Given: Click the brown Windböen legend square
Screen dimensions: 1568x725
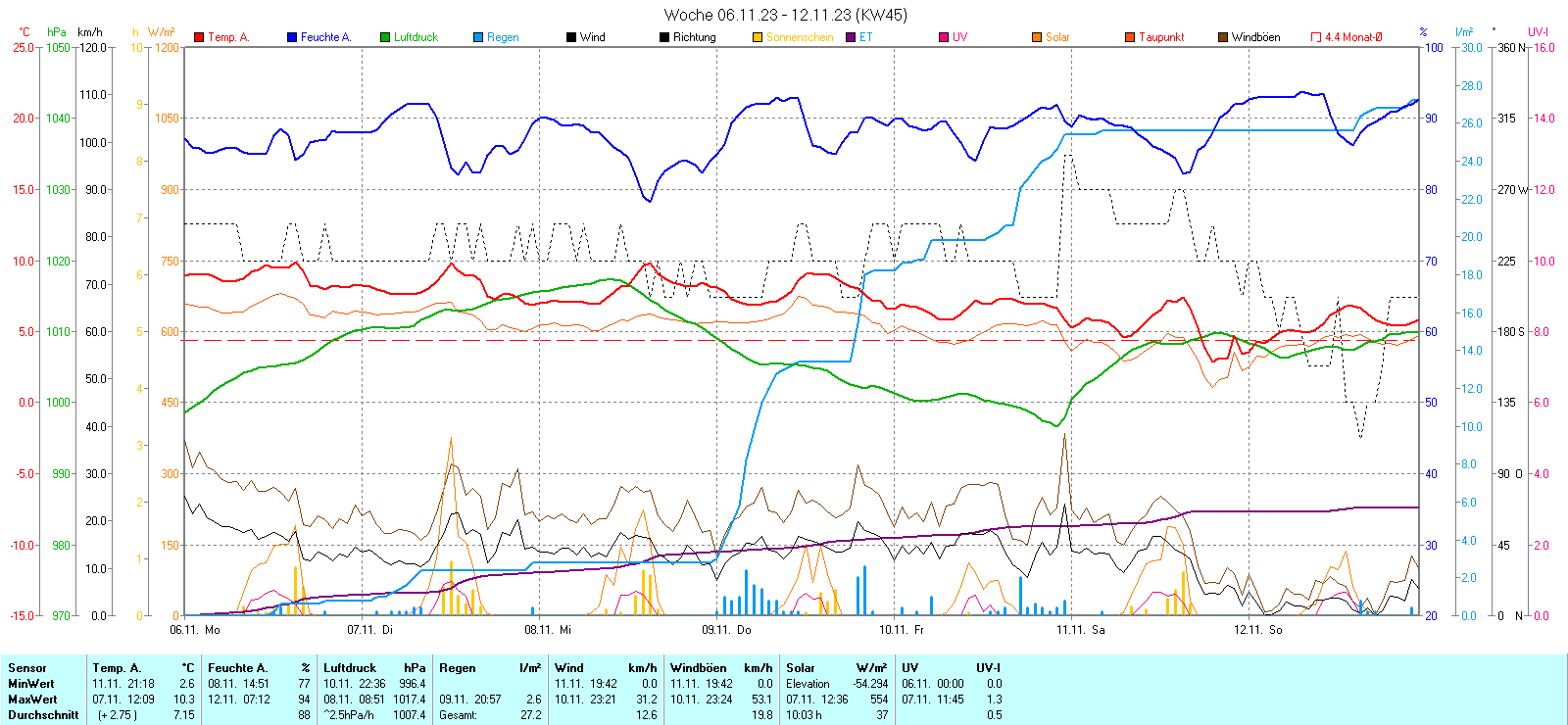Looking at the screenshot, I should click(1223, 37).
